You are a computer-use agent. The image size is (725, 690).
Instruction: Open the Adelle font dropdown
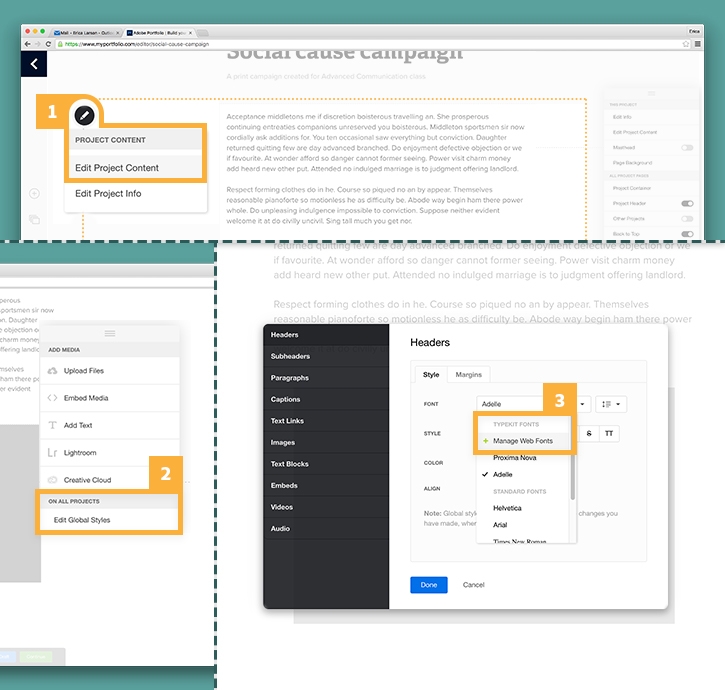[533, 404]
